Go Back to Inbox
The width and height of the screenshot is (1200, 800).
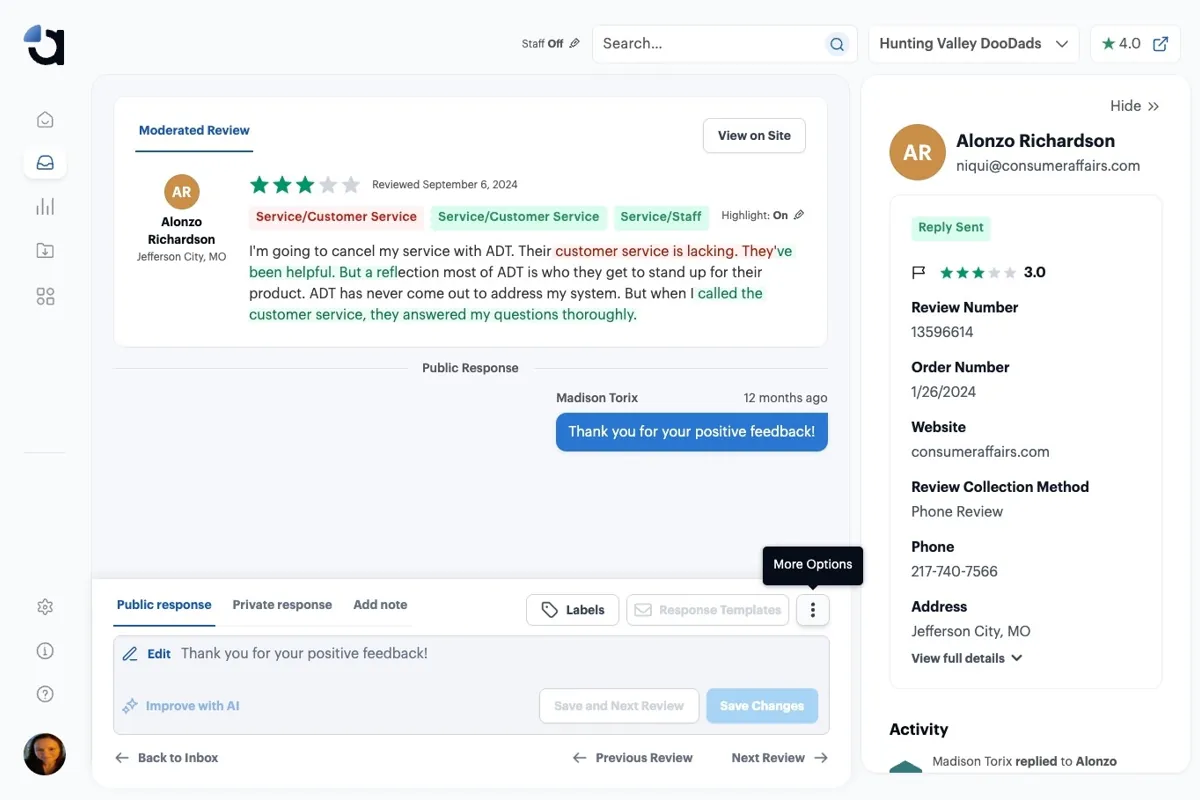pos(166,758)
